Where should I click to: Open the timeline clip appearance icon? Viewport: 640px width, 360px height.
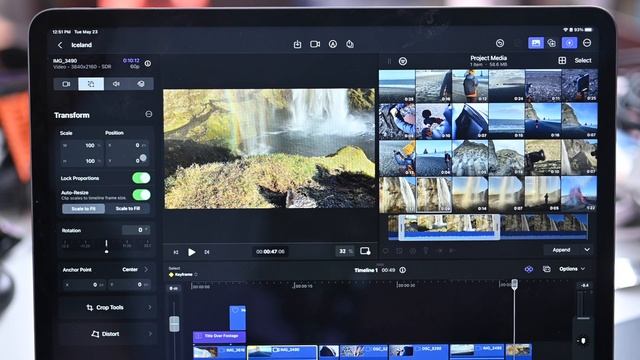[x=547, y=269]
